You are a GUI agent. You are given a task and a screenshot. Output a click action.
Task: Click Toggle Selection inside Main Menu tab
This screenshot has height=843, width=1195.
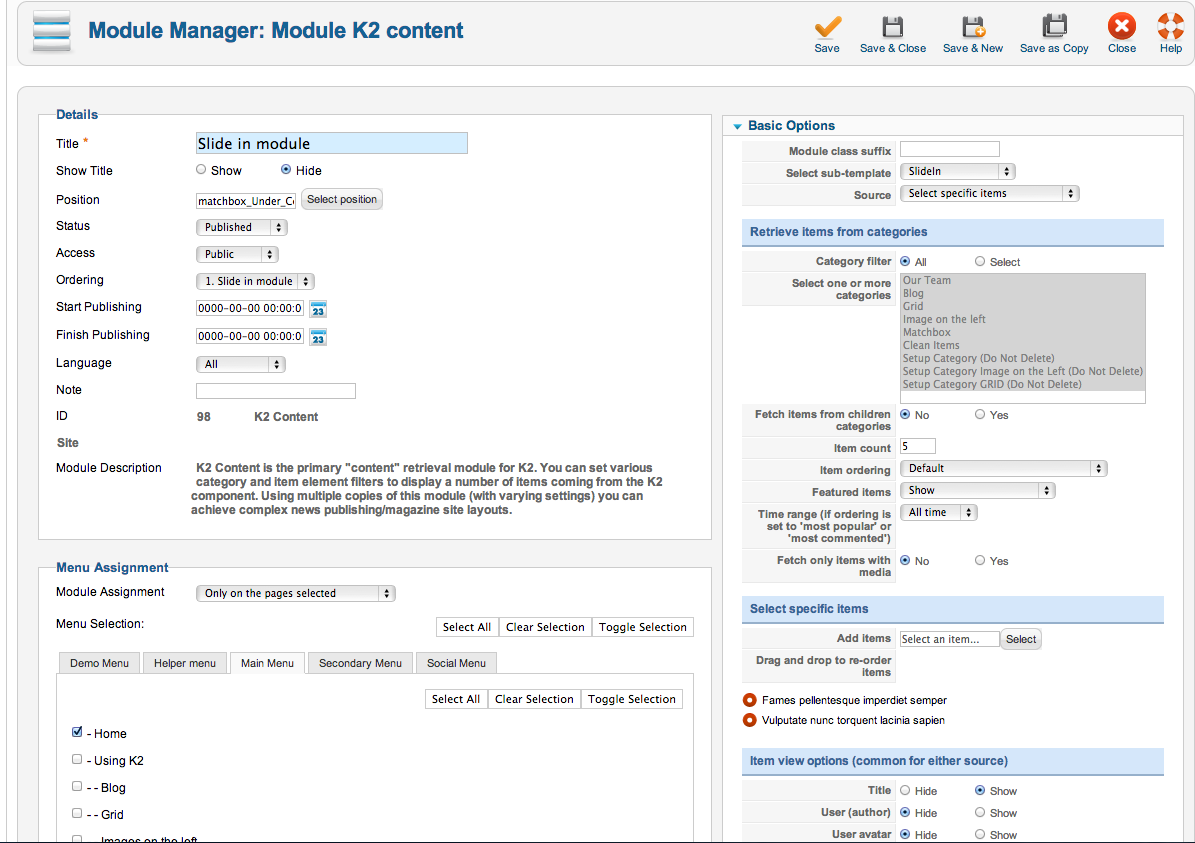click(x=632, y=699)
